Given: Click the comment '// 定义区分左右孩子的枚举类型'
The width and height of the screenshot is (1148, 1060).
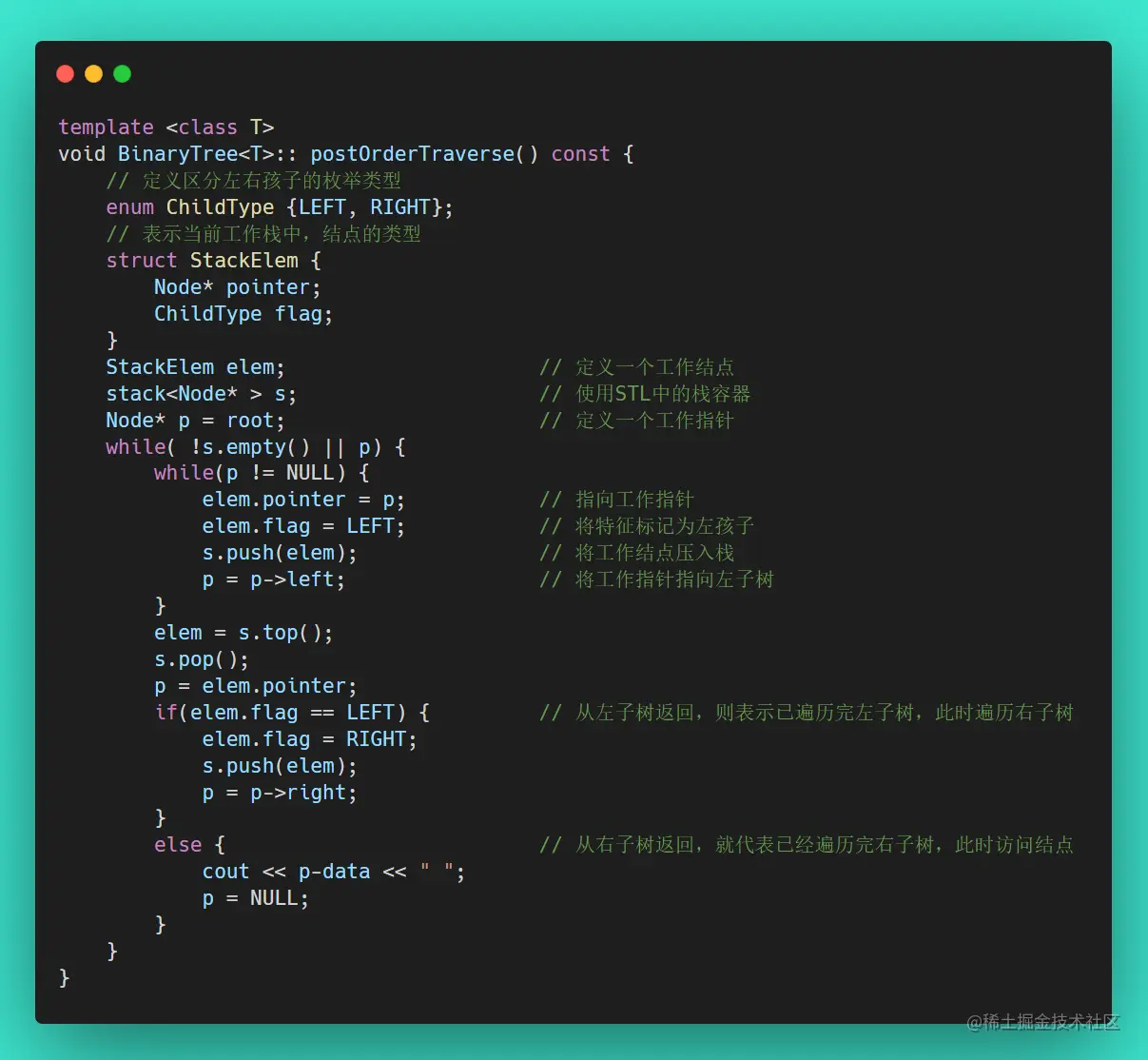Looking at the screenshot, I should coord(254,181).
